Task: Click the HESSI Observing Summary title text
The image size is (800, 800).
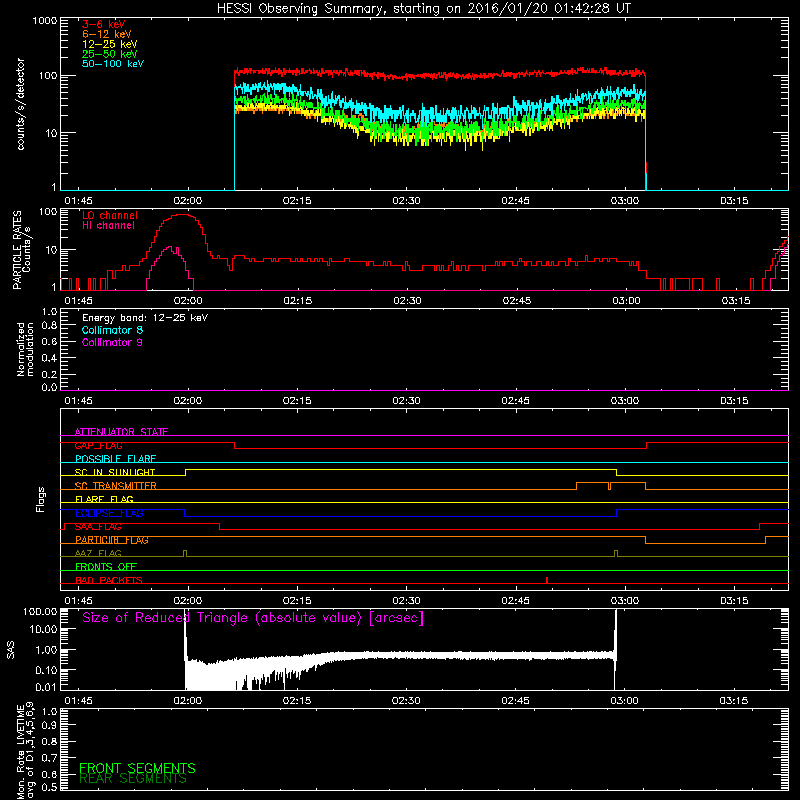Action: tap(423, 9)
